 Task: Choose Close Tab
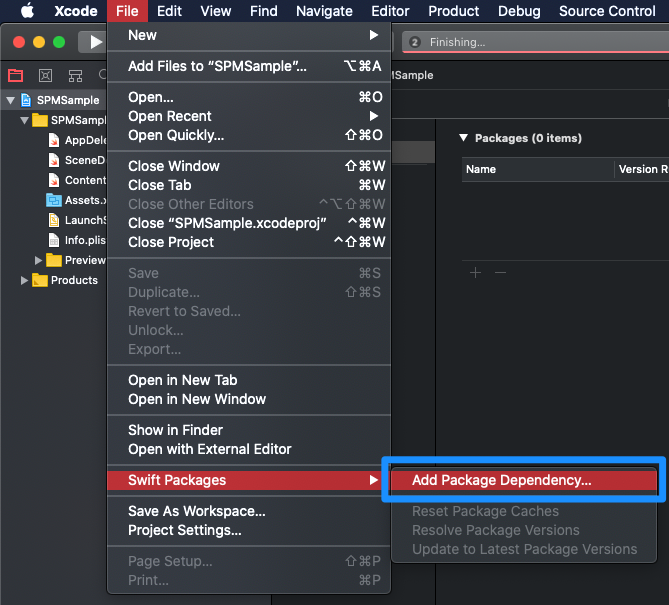click(249, 185)
